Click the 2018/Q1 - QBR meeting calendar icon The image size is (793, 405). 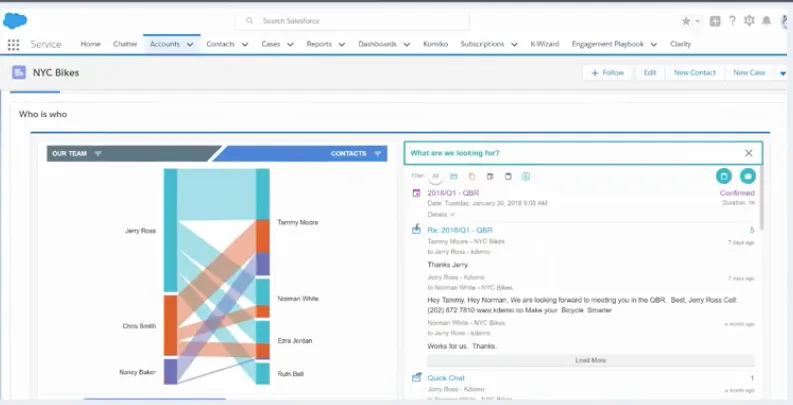[x=416, y=193]
